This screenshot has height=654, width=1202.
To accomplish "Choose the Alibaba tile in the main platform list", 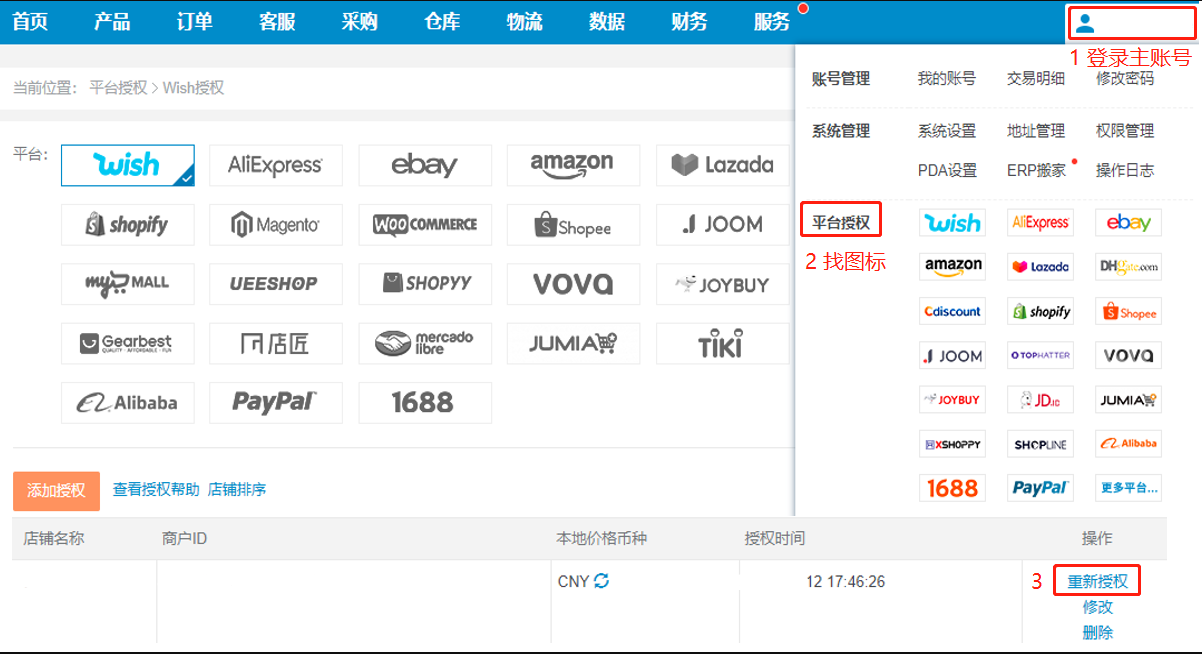I will [128, 403].
